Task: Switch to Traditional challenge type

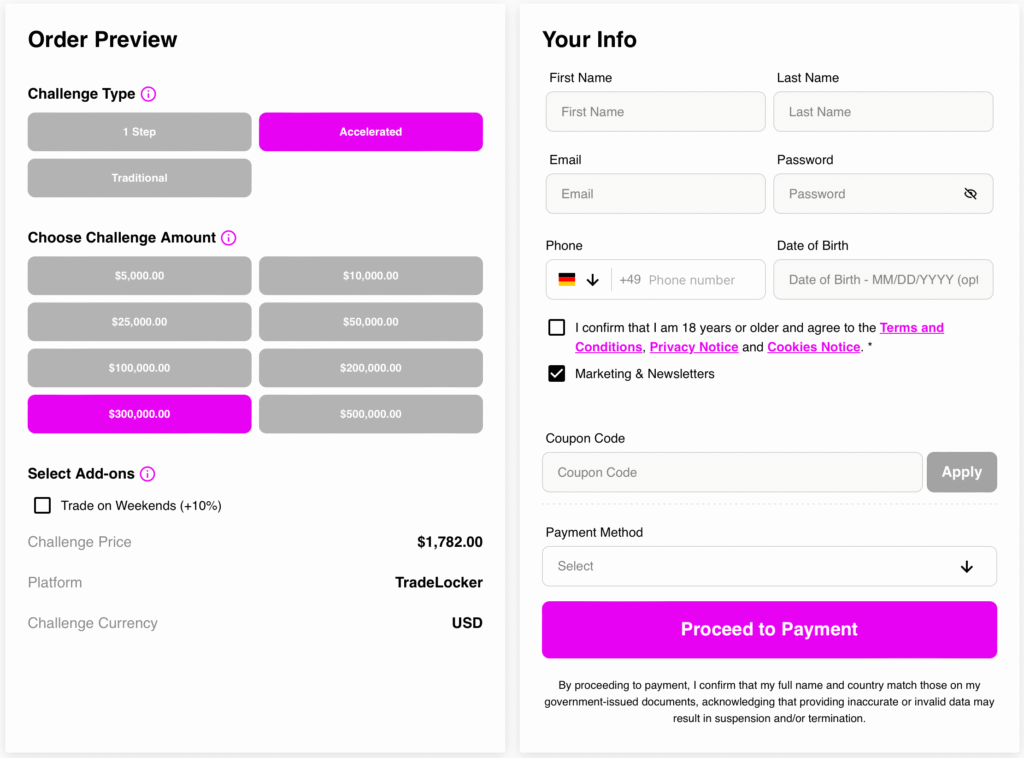Action: 139,178
